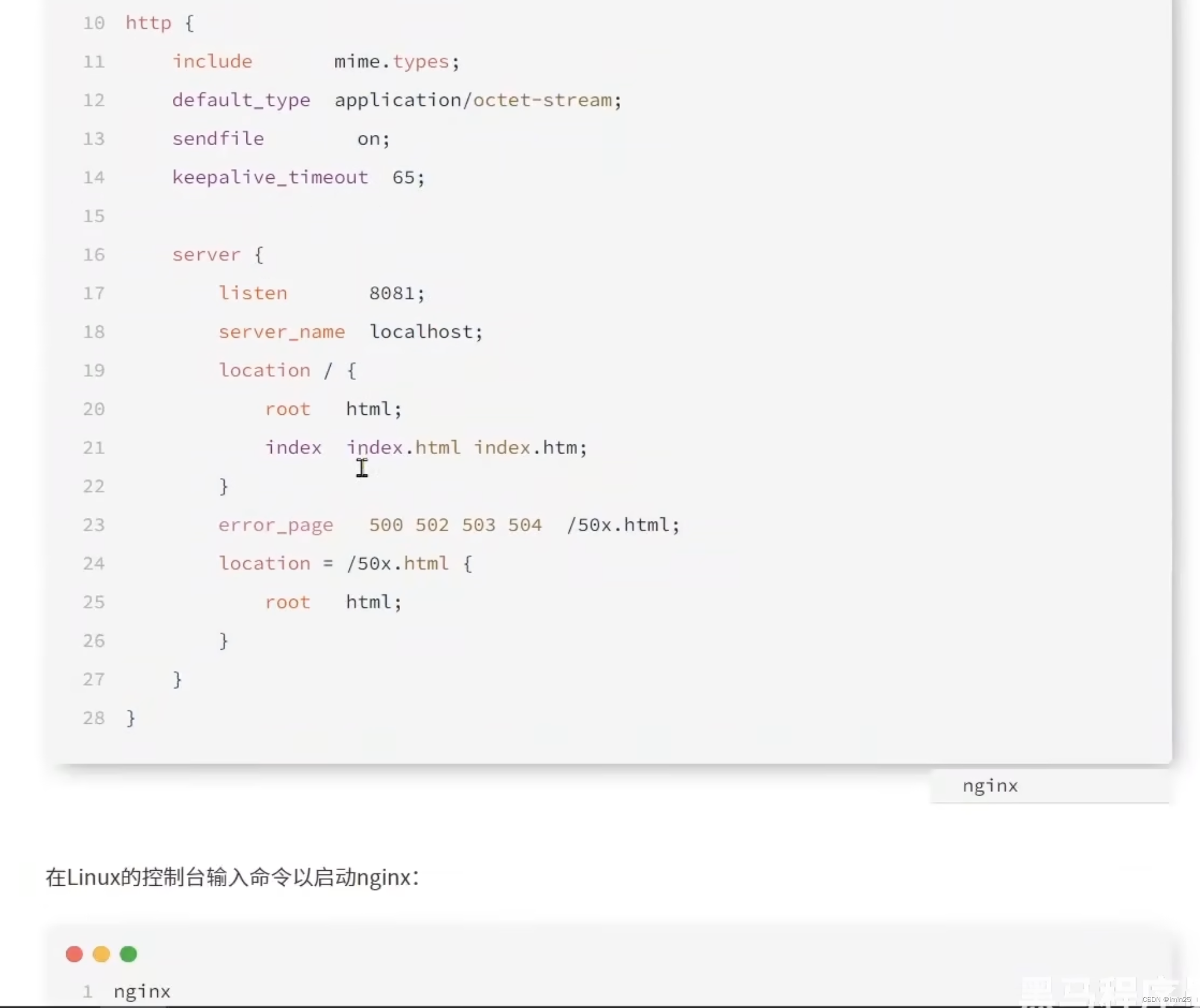Image resolution: width=1200 pixels, height=1008 pixels.
Task: Click the 'on;' value of sendfile
Action: [x=373, y=139]
